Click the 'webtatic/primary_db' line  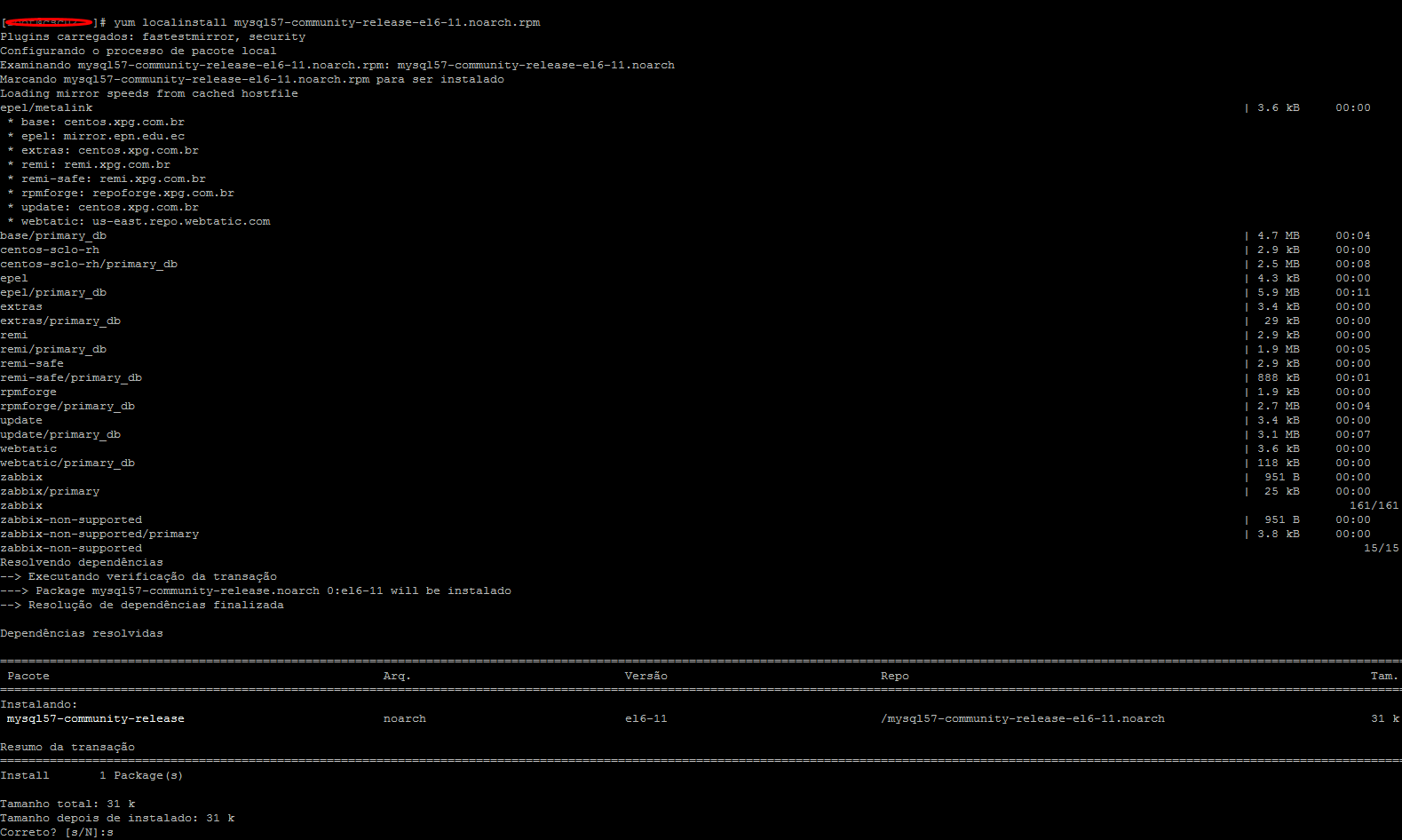click(67, 463)
